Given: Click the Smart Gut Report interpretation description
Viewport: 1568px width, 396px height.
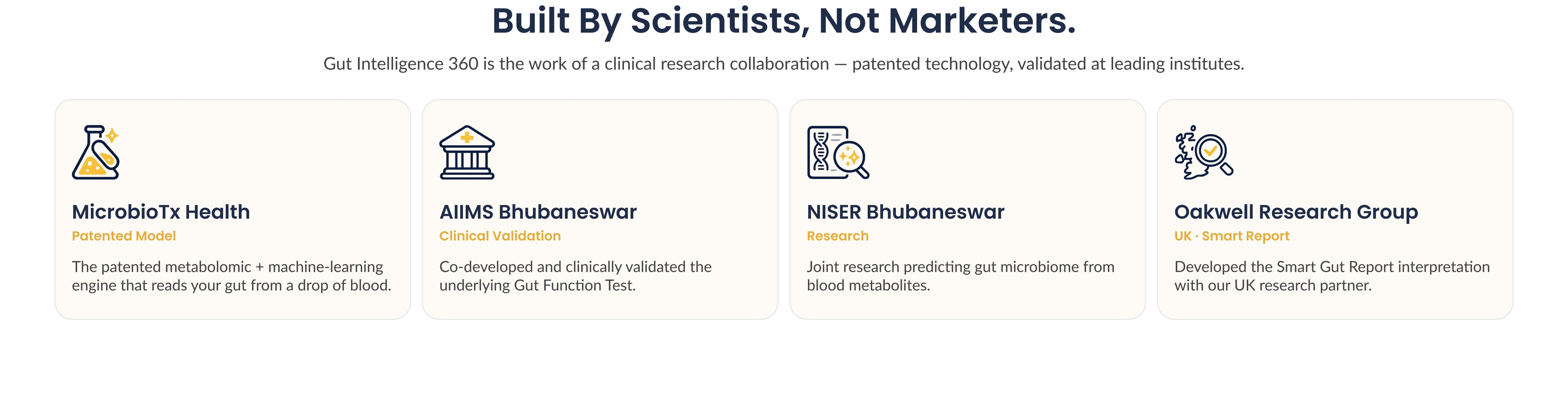Looking at the screenshot, I should point(1332,276).
